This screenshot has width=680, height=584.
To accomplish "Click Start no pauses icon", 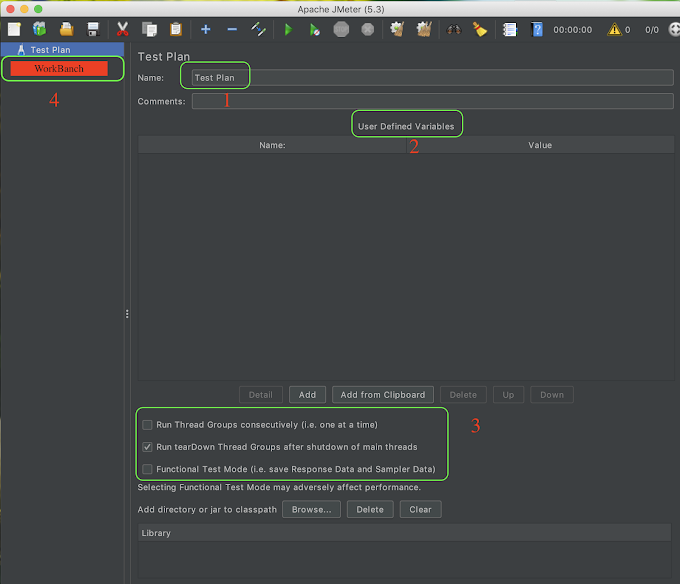I will (x=315, y=29).
